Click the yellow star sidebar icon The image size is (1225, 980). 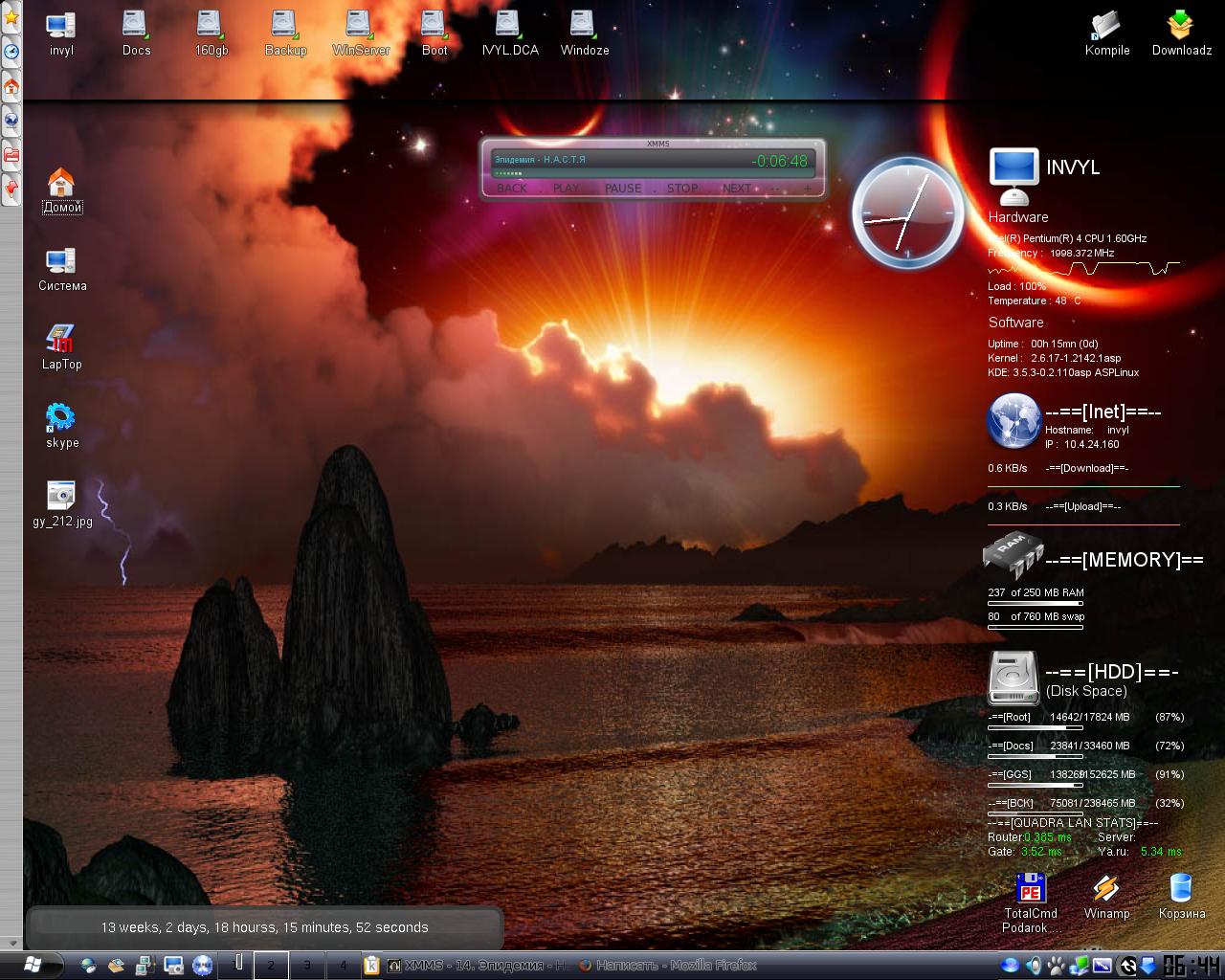point(11,17)
